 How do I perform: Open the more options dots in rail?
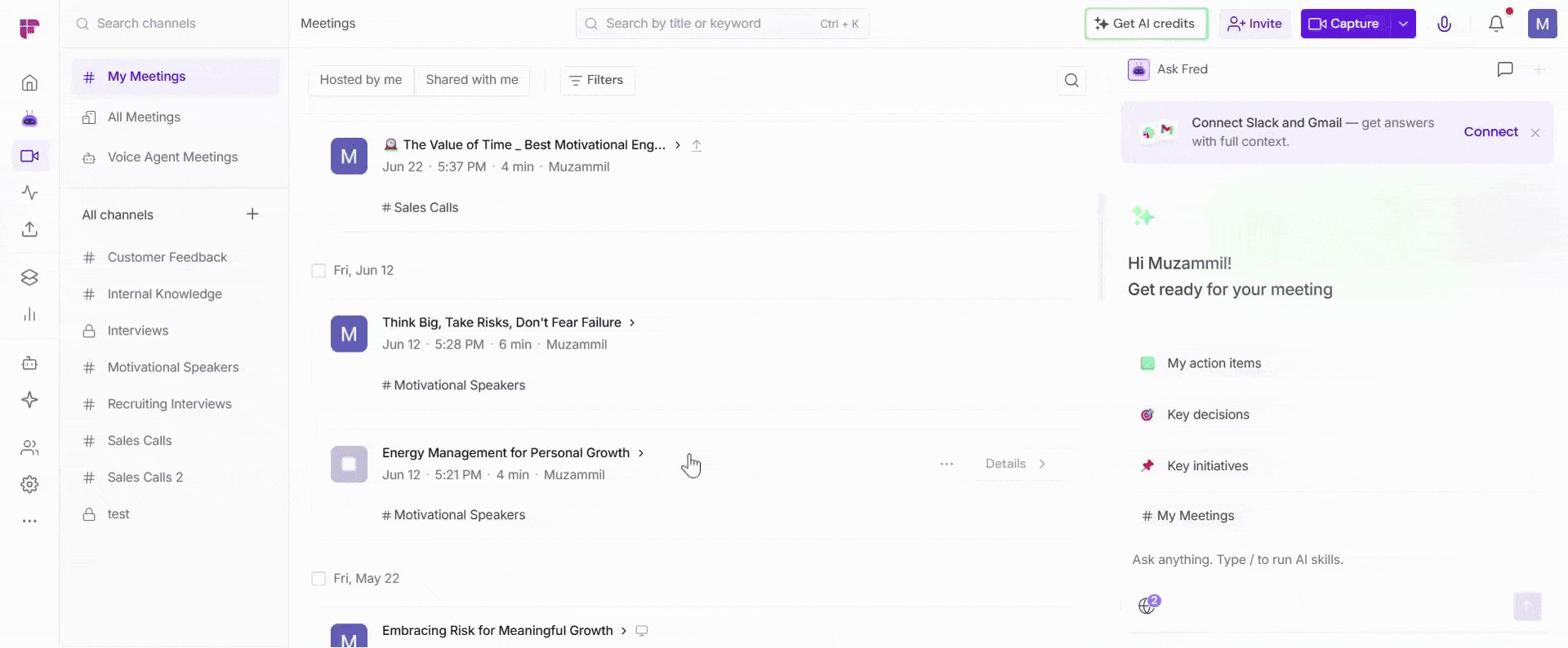(29, 521)
